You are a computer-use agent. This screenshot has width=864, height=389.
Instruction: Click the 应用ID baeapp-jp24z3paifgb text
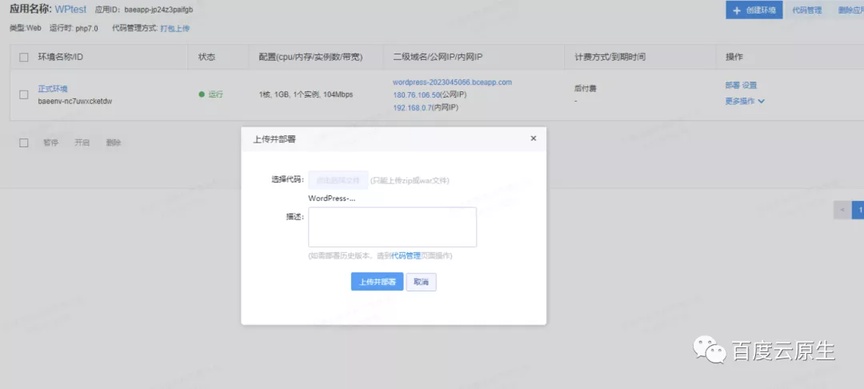pos(144,10)
